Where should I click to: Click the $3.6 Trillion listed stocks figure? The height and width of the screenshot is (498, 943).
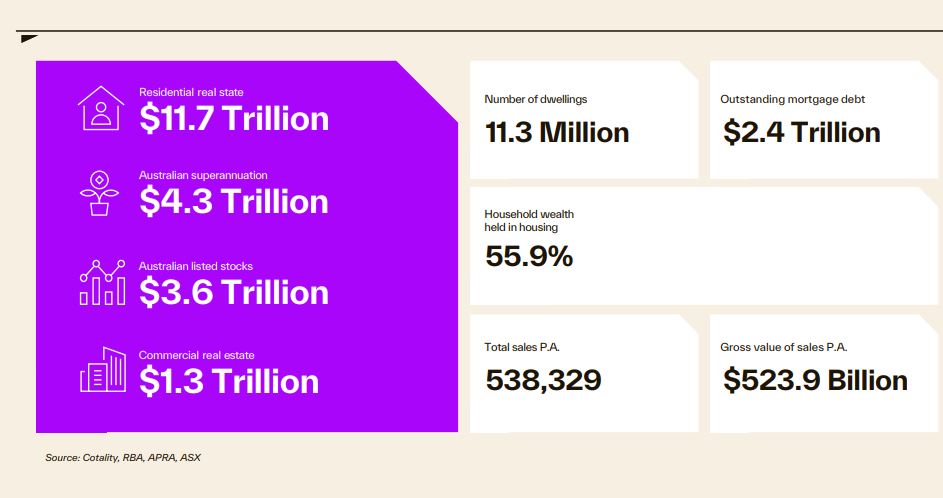[x=234, y=292]
